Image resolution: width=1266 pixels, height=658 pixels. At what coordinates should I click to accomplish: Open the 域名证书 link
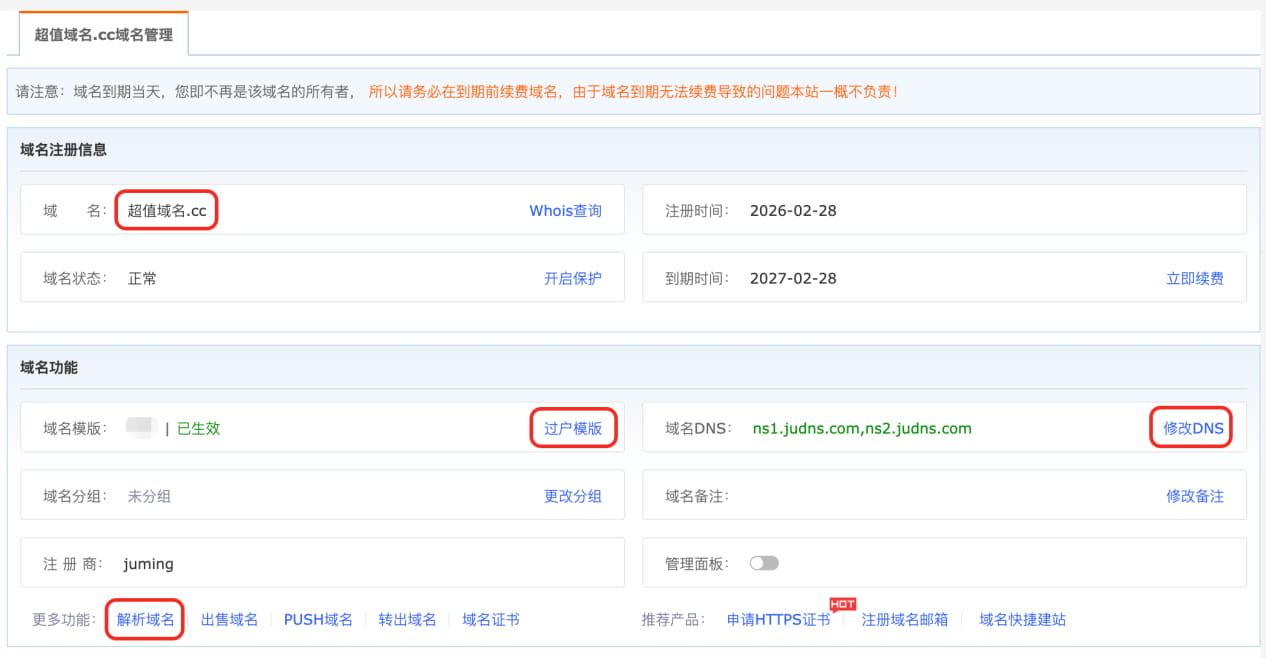[490, 620]
